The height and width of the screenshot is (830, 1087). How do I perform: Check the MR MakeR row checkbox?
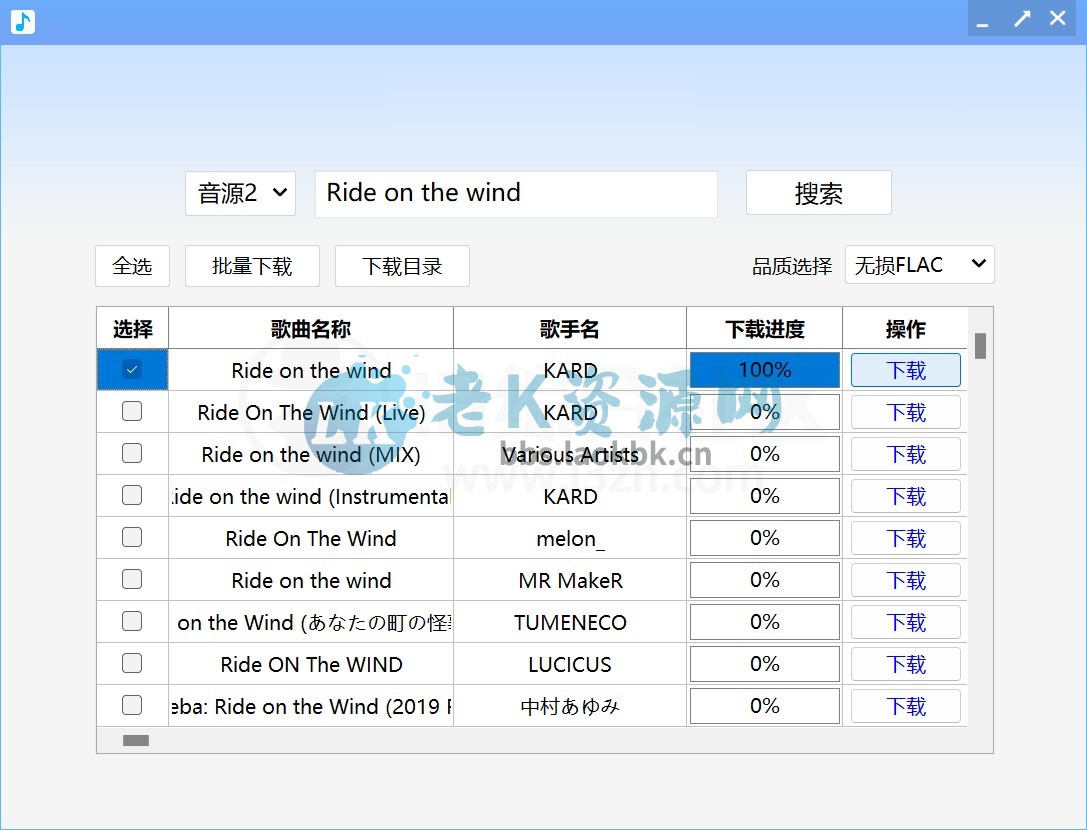[132, 579]
